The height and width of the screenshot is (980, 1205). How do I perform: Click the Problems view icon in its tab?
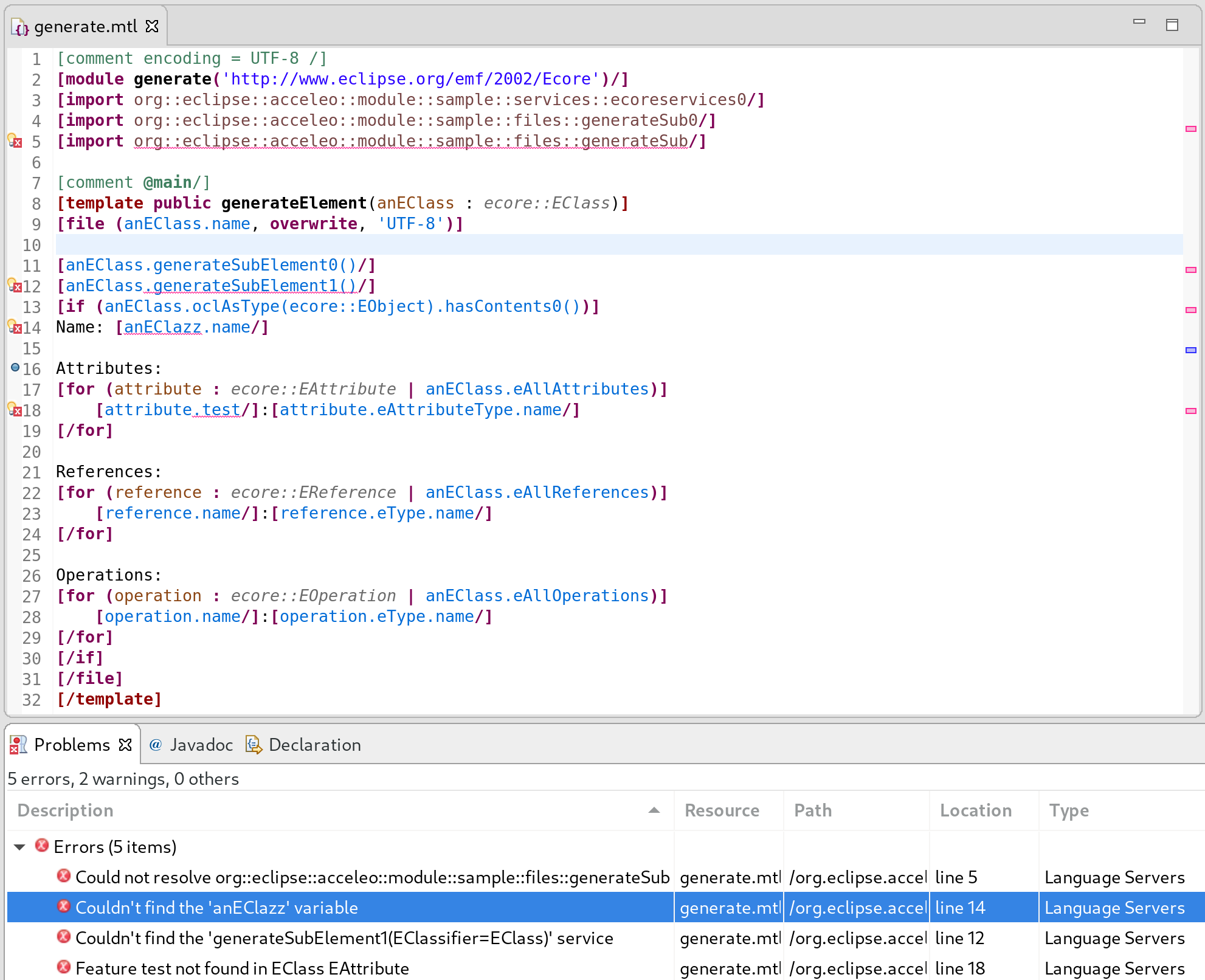[19, 744]
